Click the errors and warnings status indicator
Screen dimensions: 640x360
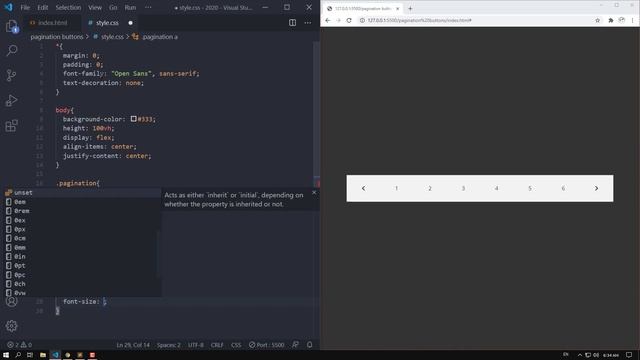(20, 345)
